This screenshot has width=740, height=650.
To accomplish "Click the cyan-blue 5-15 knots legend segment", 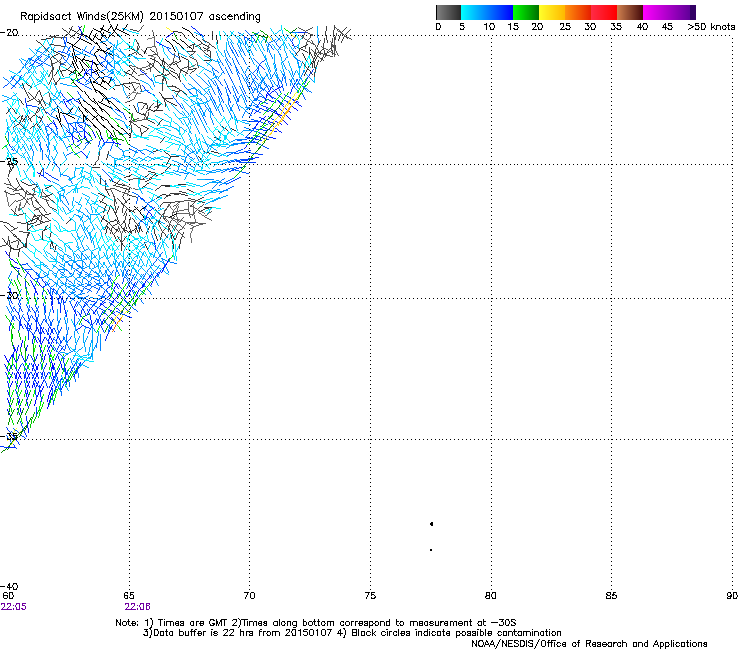I will tap(487, 12).
